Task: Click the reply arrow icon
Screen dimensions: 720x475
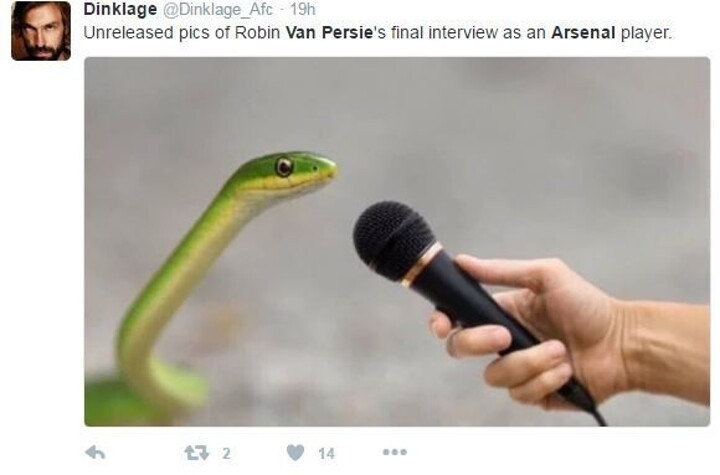Action: point(96,453)
